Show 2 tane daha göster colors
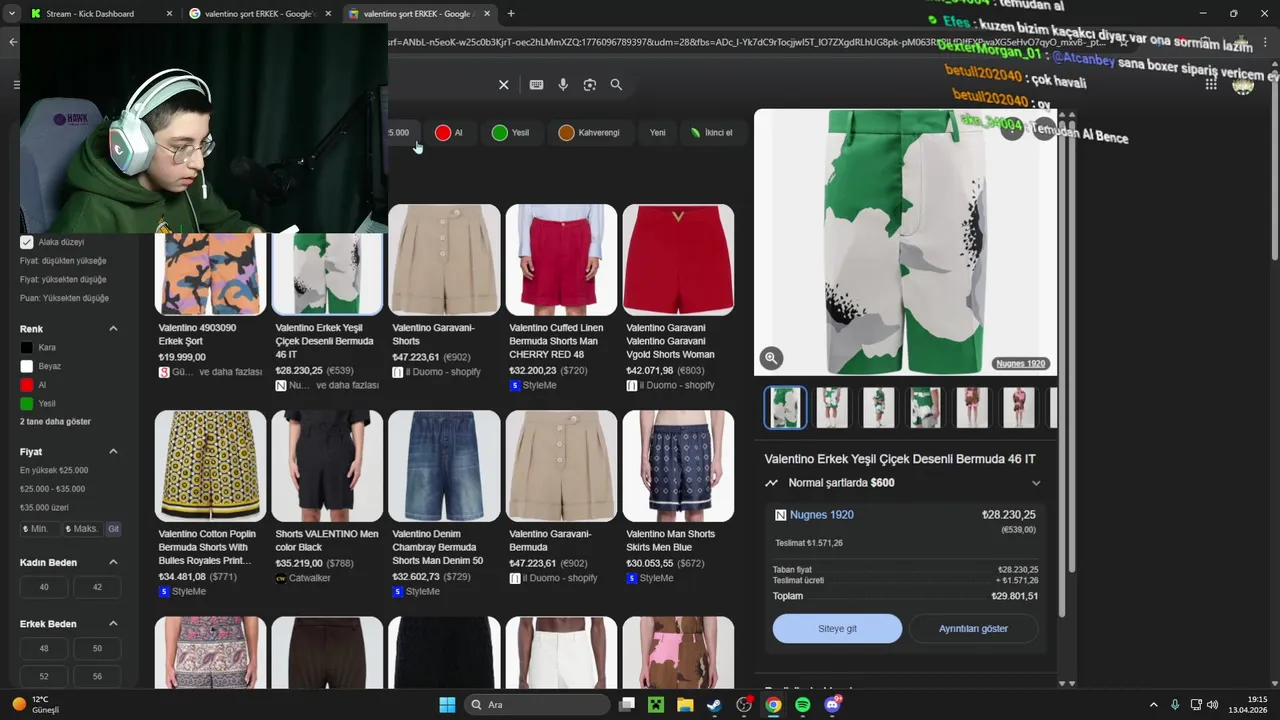Viewport: 1280px width, 720px height. point(55,422)
